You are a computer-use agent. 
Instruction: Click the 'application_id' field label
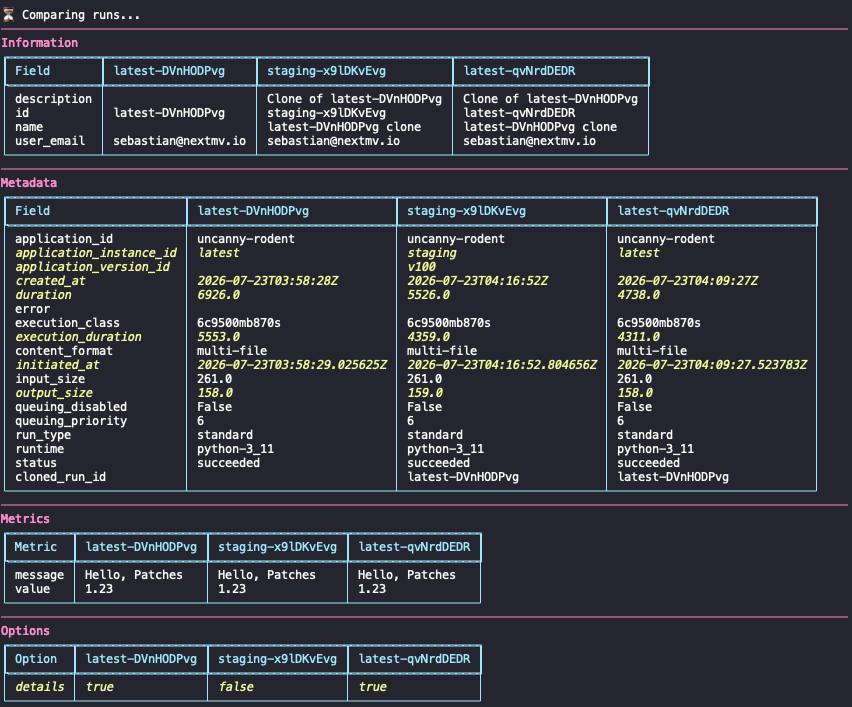point(64,239)
